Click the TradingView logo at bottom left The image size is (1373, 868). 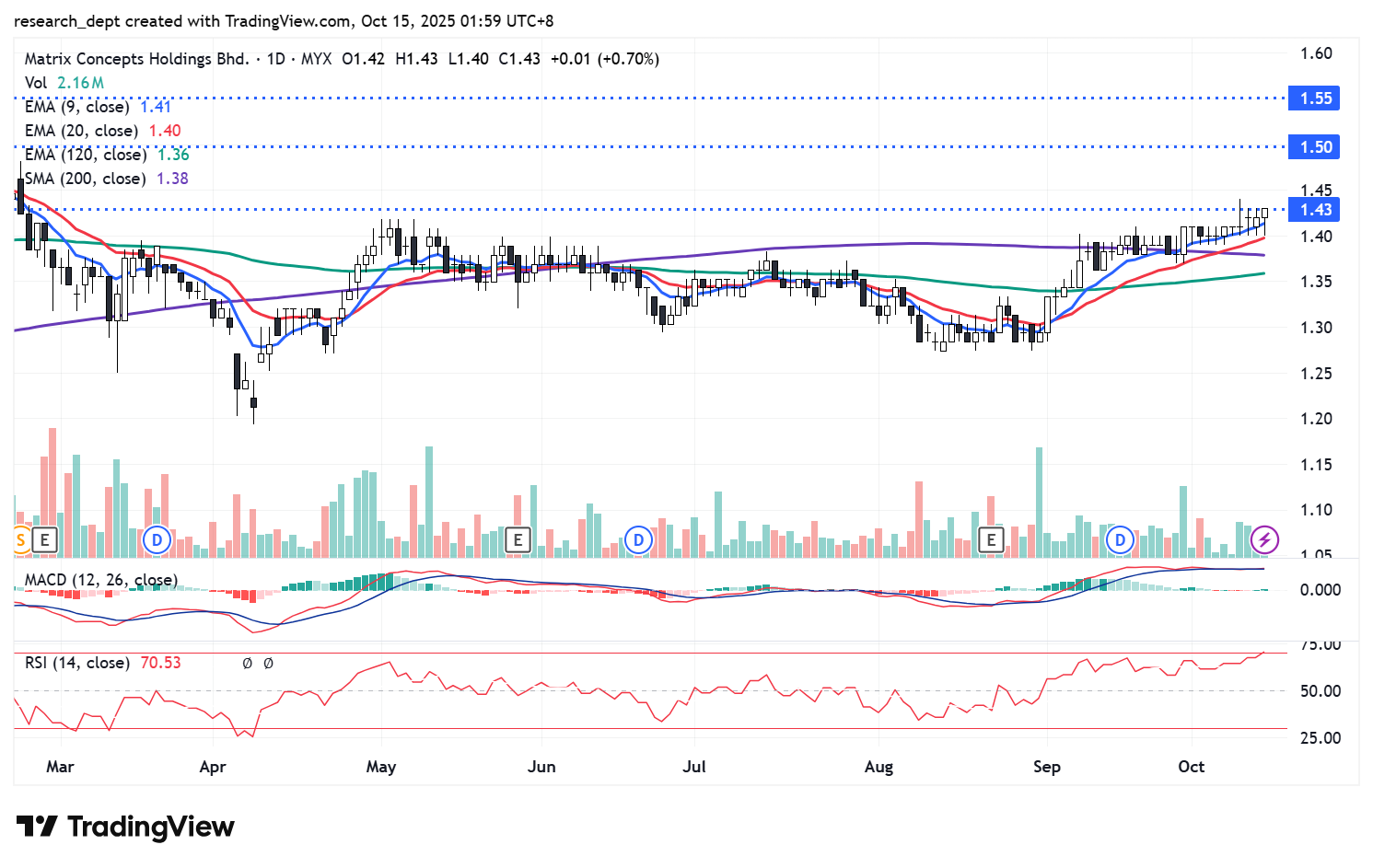(125, 827)
